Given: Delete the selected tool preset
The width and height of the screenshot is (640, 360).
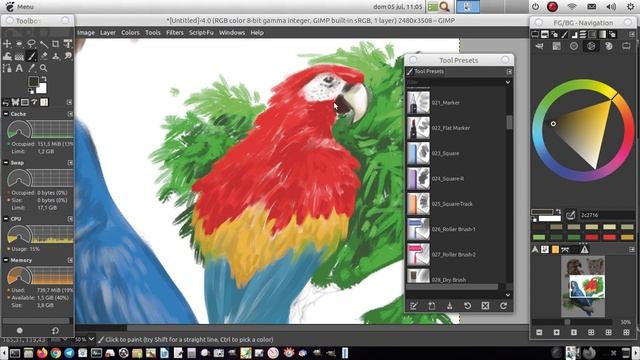Looking at the screenshot, I should 485,306.
